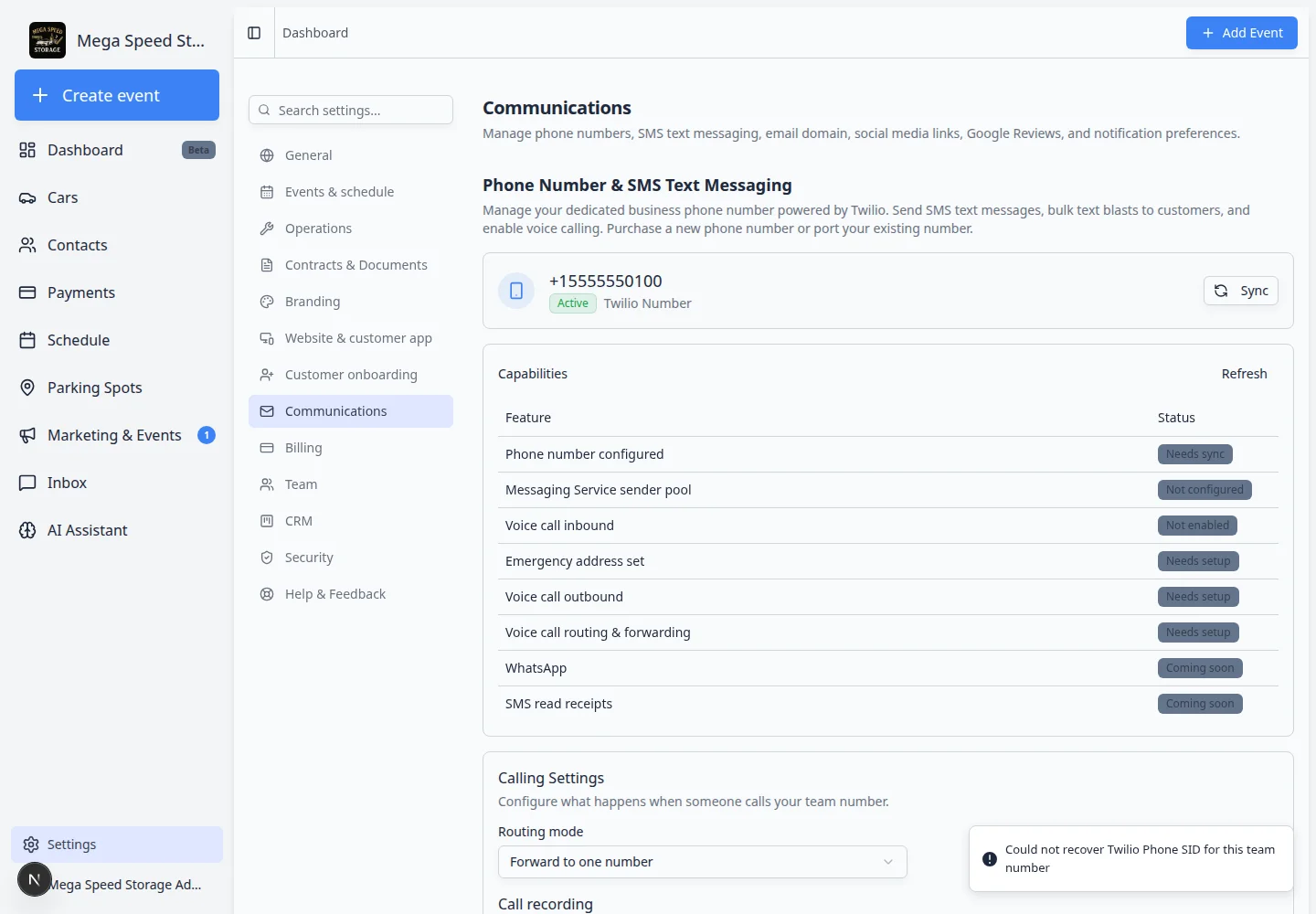Click the phone number +15555550100
The width and height of the screenshot is (1316, 914).
click(x=606, y=282)
